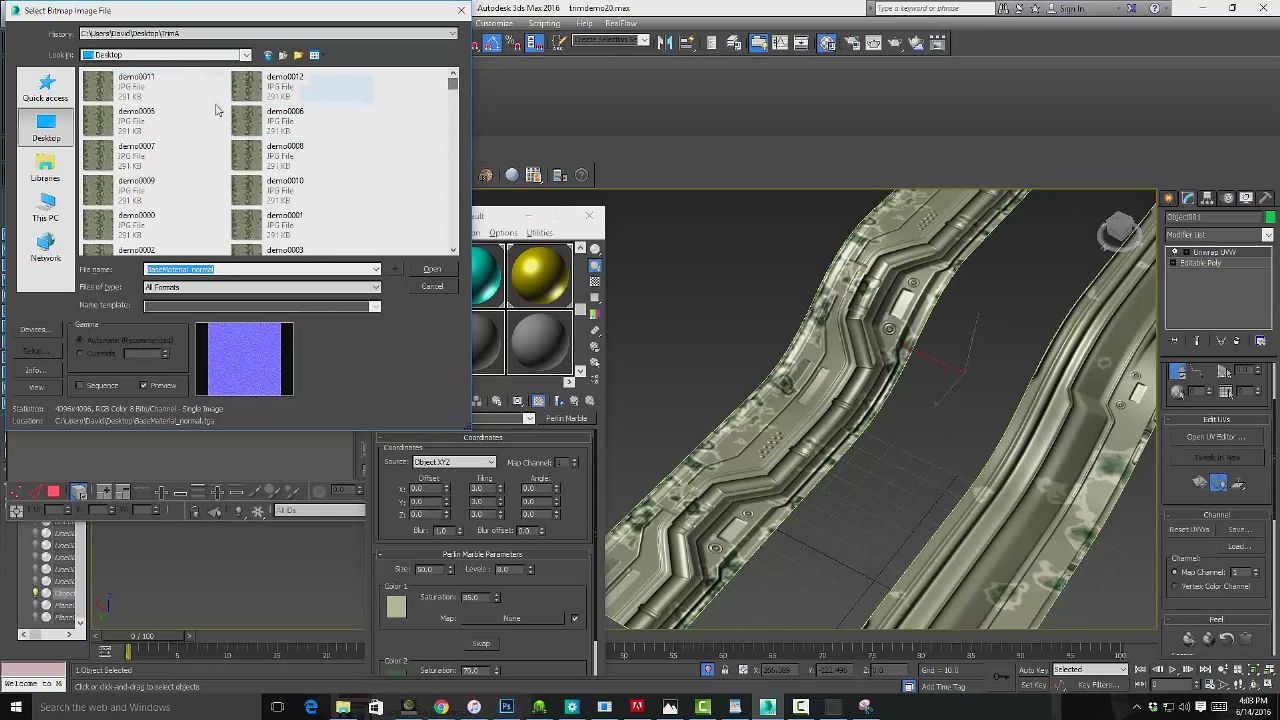Open This PC in dialog sidebar

(46, 208)
